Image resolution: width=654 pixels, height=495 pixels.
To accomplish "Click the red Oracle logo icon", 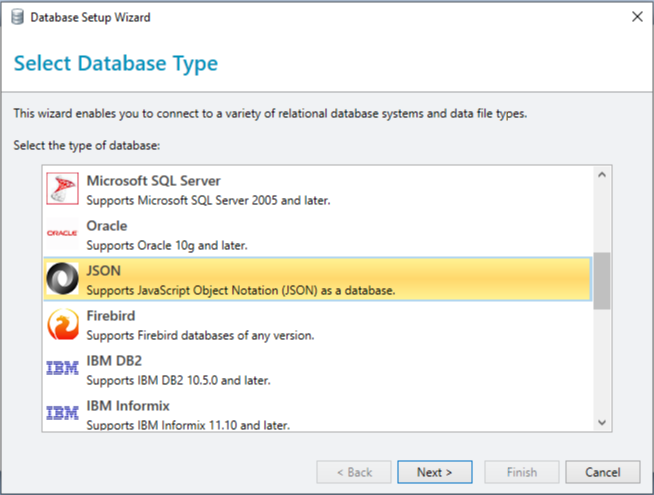I will (x=62, y=233).
